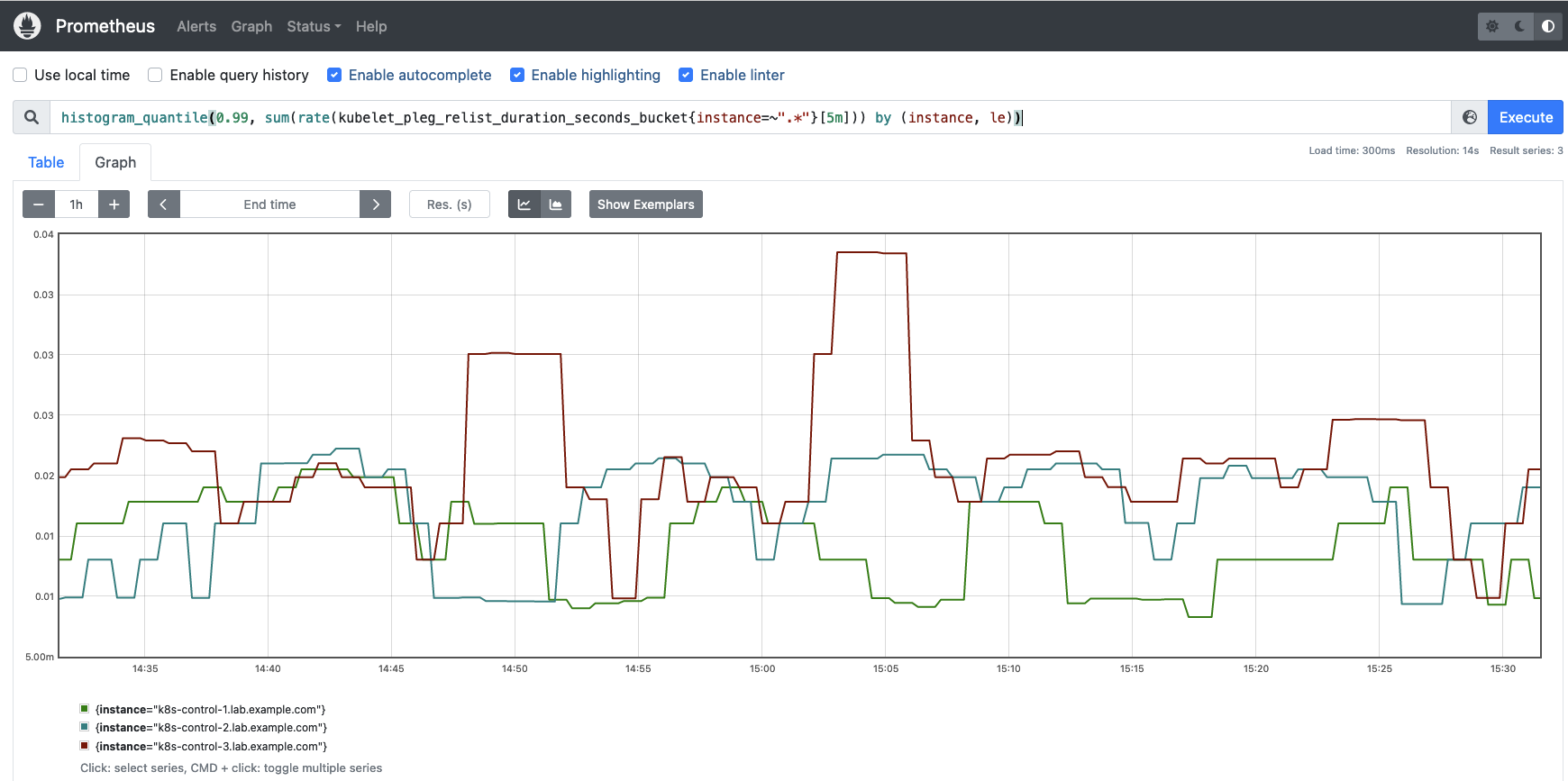Select the green k8s-control-1 legend swatch
The height and width of the screenshot is (781, 1568).
pos(85,709)
